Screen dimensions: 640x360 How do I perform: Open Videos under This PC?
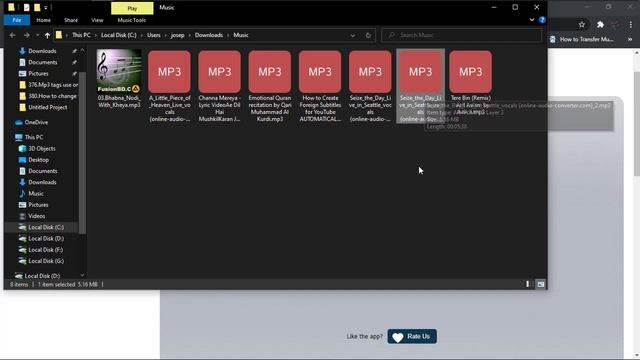(32, 216)
